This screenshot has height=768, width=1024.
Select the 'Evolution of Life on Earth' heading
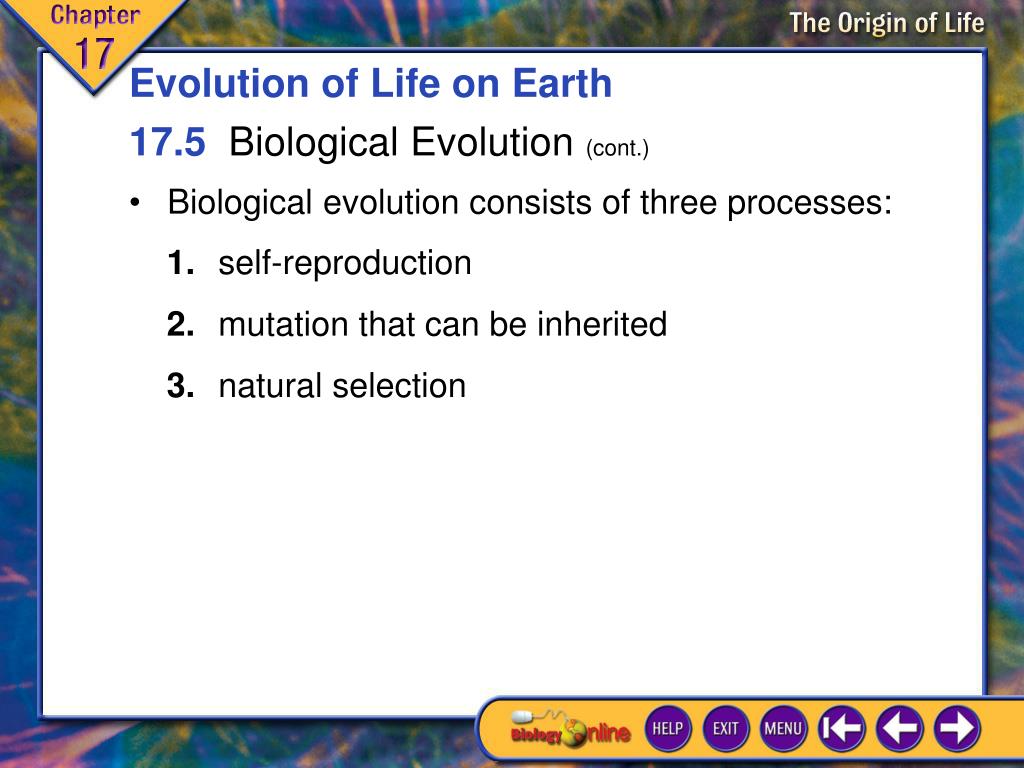(371, 84)
